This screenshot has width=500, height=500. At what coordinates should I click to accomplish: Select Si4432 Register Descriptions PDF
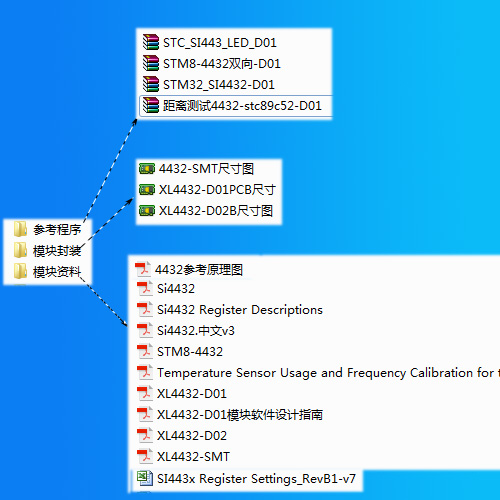(230, 310)
